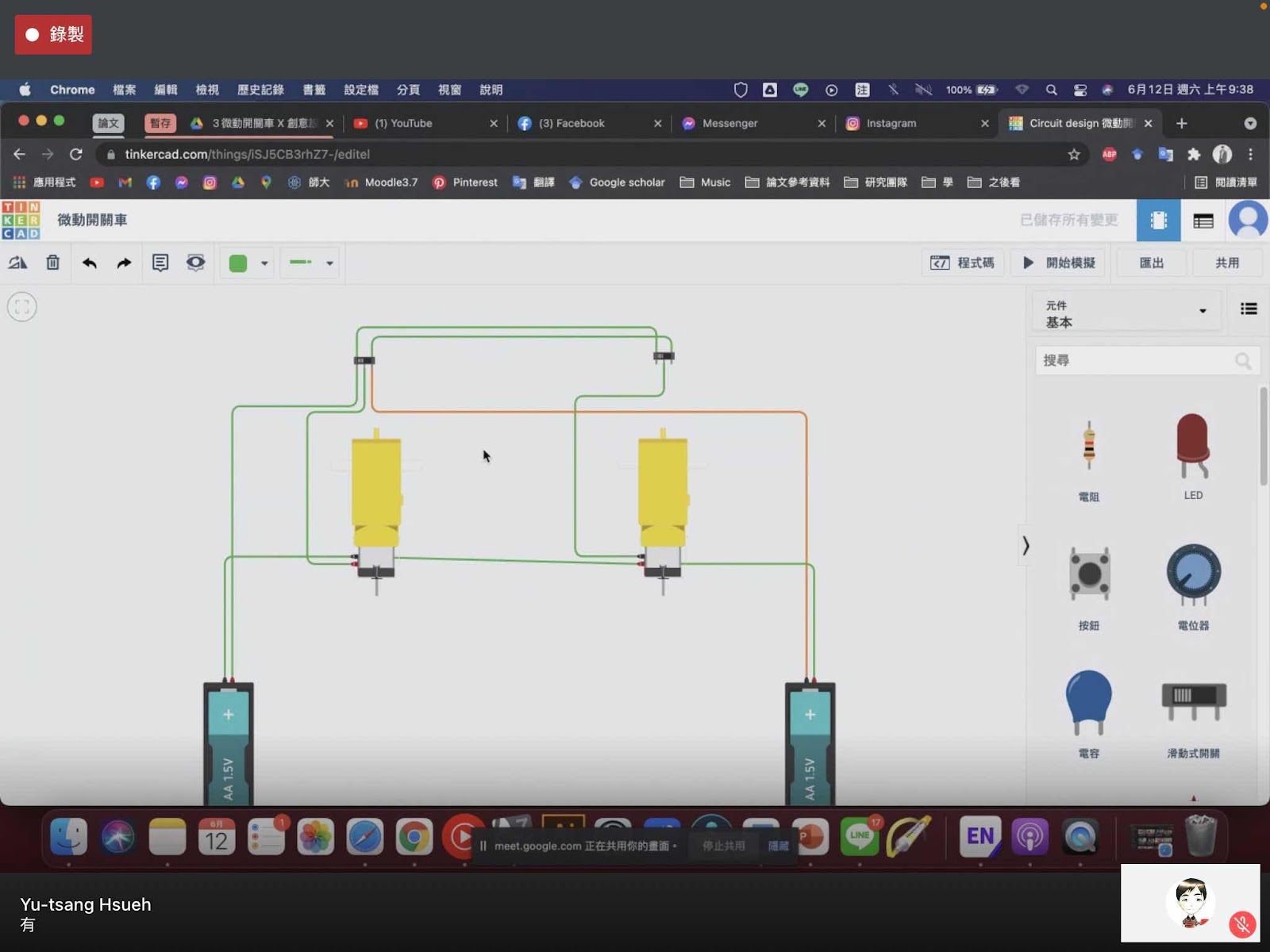Open the 書籤 menu in the menu bar

coord(314,90)
